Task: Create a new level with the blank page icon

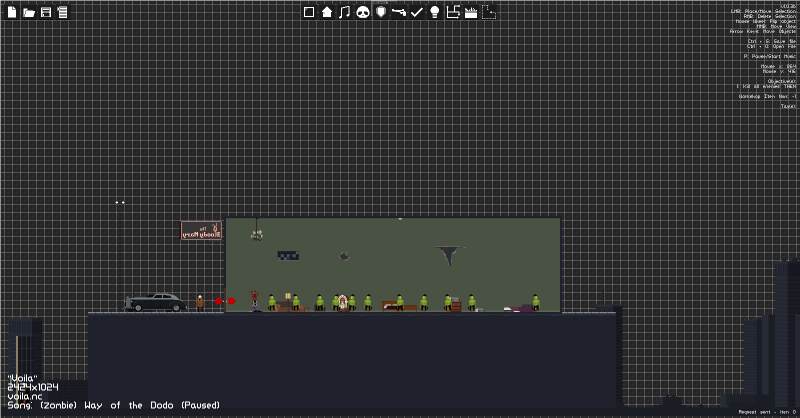Action: pyautogui.click(x=12, y=12)
